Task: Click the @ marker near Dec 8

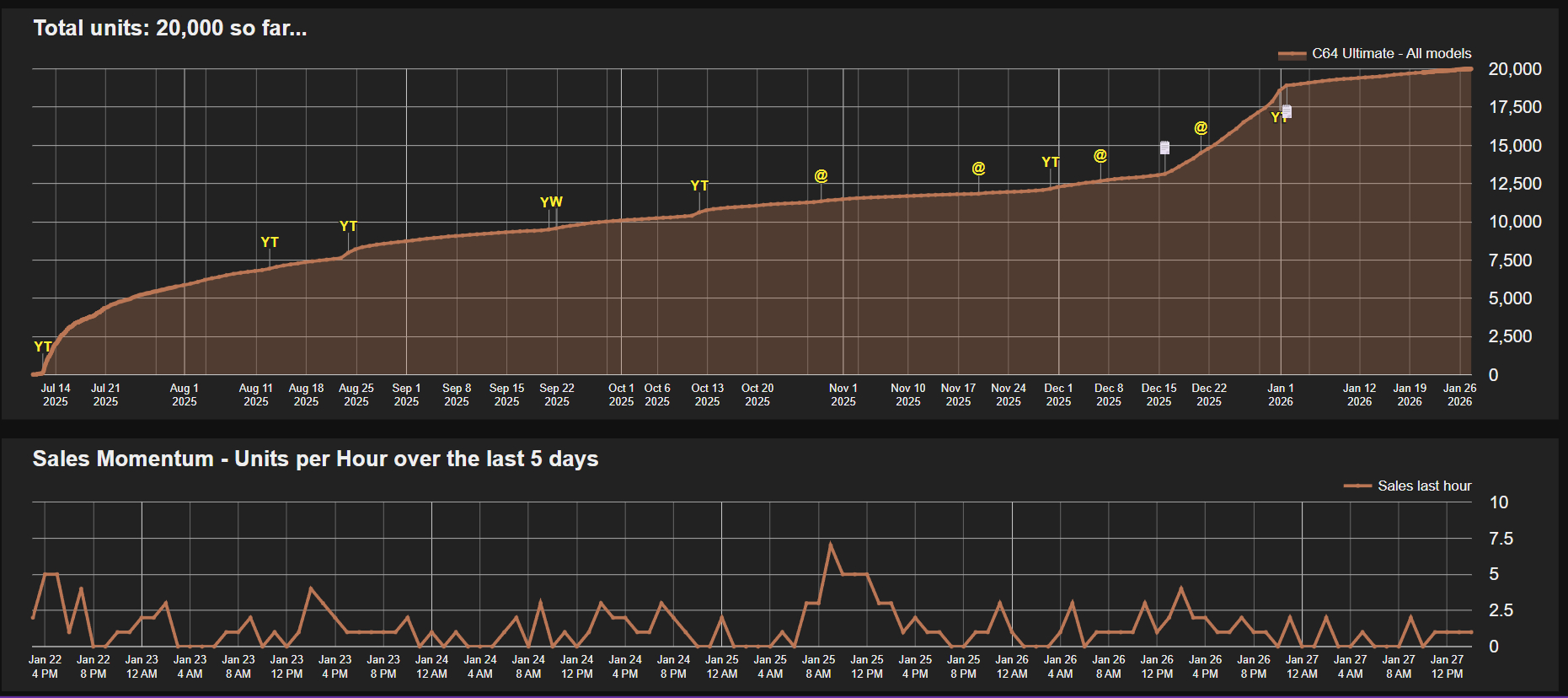Action: [x=1100, y=155]
